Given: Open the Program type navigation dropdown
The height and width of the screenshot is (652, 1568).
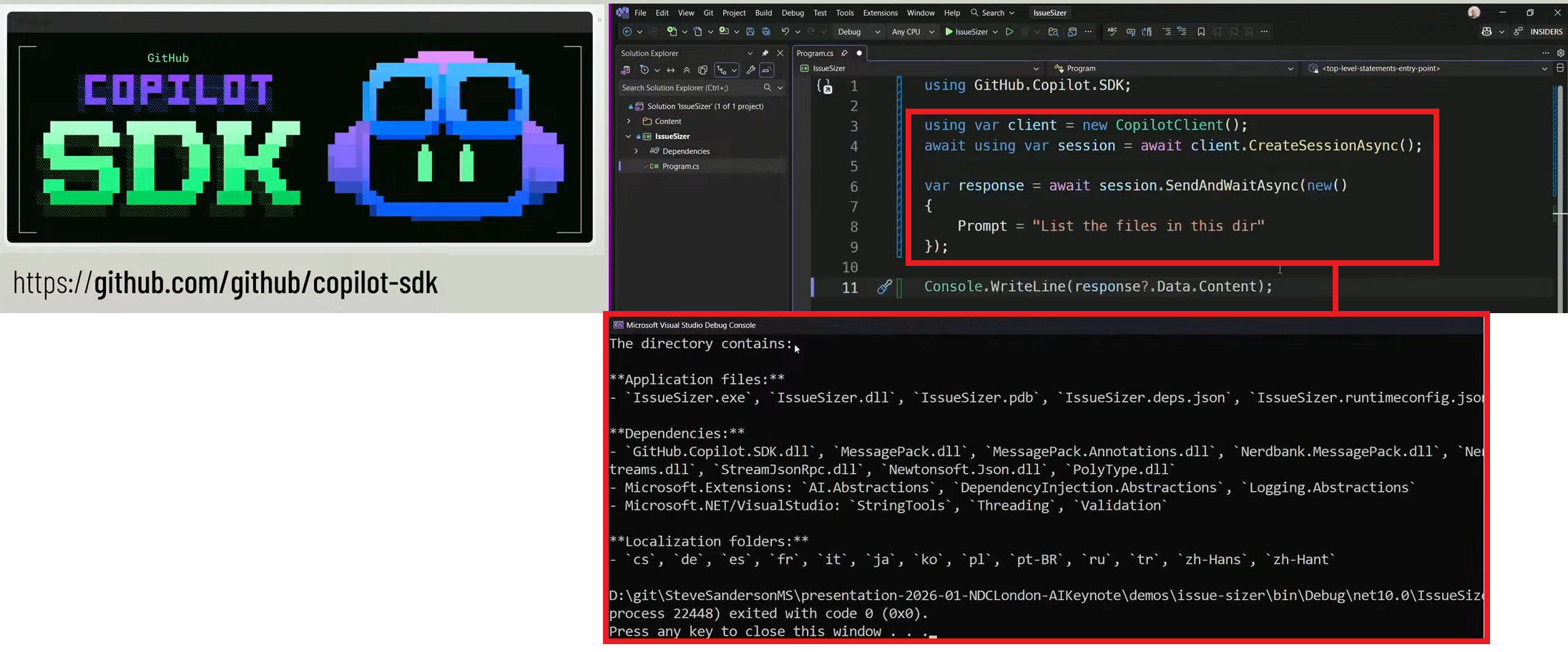Looking at the screenshot, I should tap(1174, 68).
